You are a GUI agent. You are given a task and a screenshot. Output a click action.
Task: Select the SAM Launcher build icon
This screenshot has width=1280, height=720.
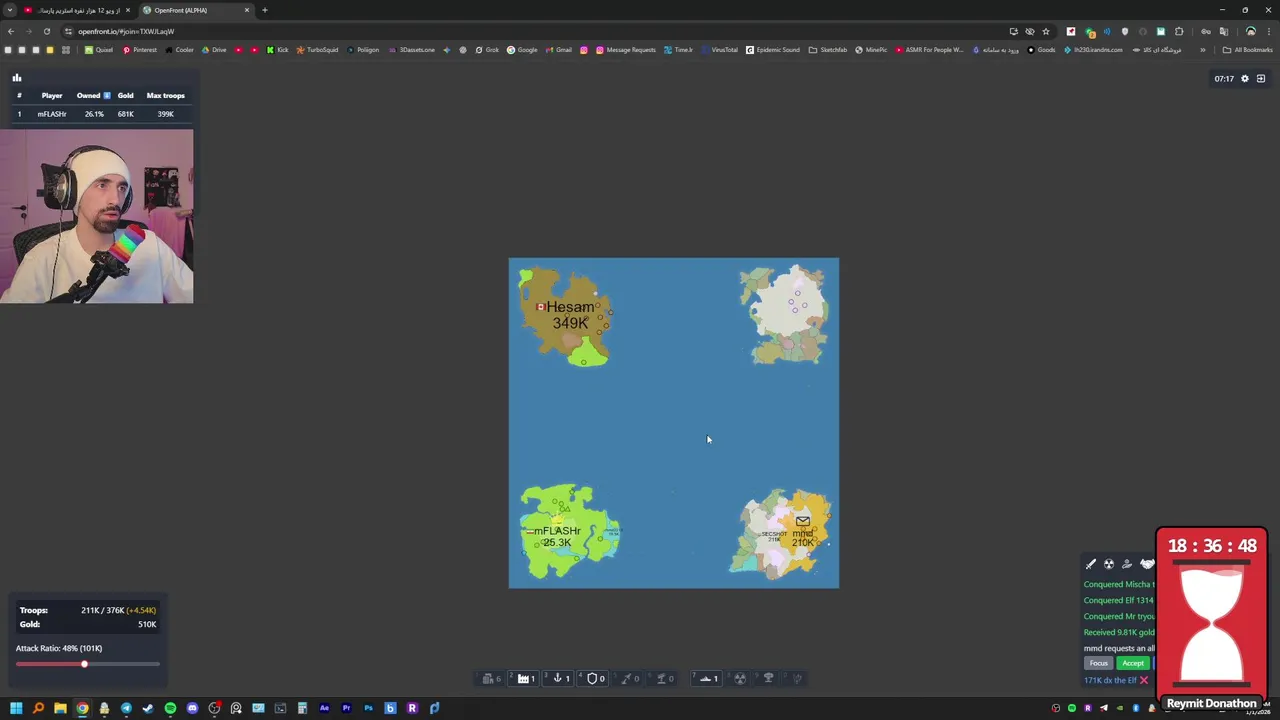[x=661, y=678]
